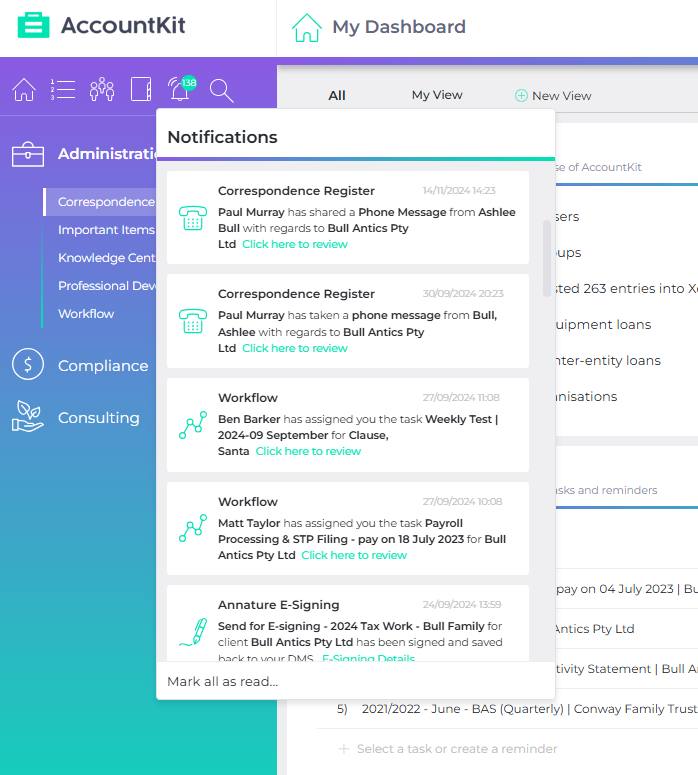The image size is (698, 775).
Task: Click the 'tivity Statement | Bull' task row
Action: pyautogui.click(x=626, y=669)
